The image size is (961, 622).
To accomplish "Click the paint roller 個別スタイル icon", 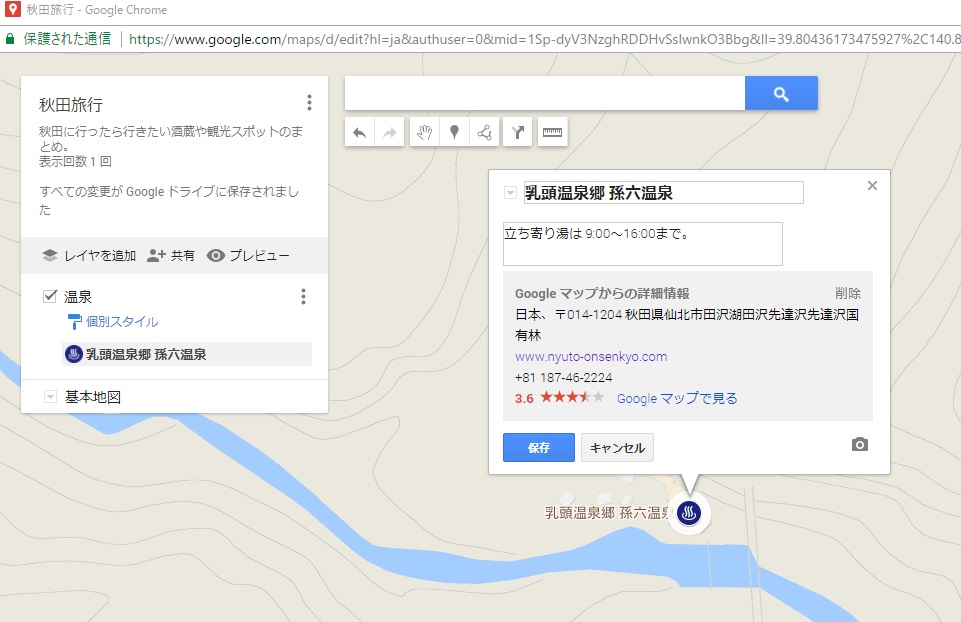I will coord(74,322).
